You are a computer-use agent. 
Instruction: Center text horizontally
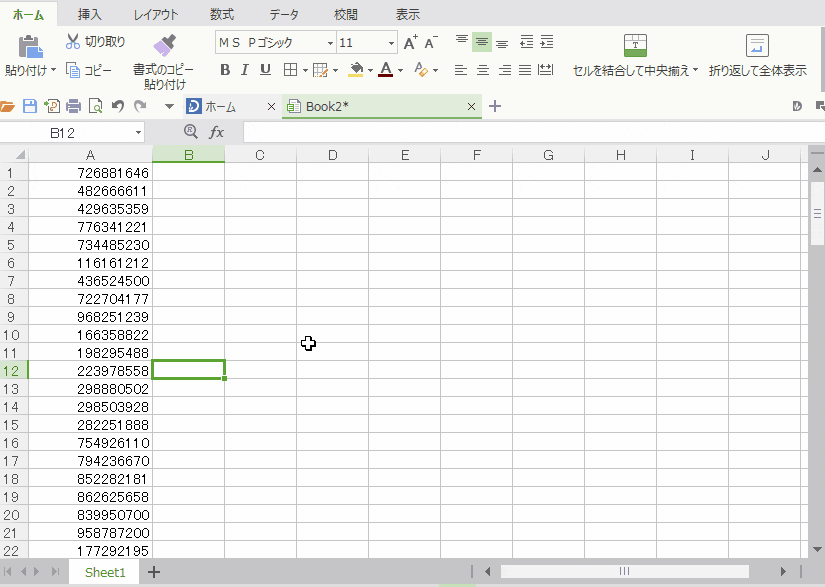click(x=482, y=70)
